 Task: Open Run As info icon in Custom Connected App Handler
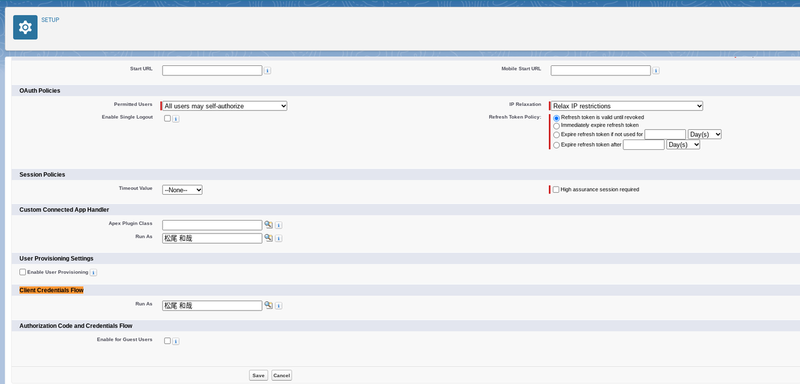(279, 238)
